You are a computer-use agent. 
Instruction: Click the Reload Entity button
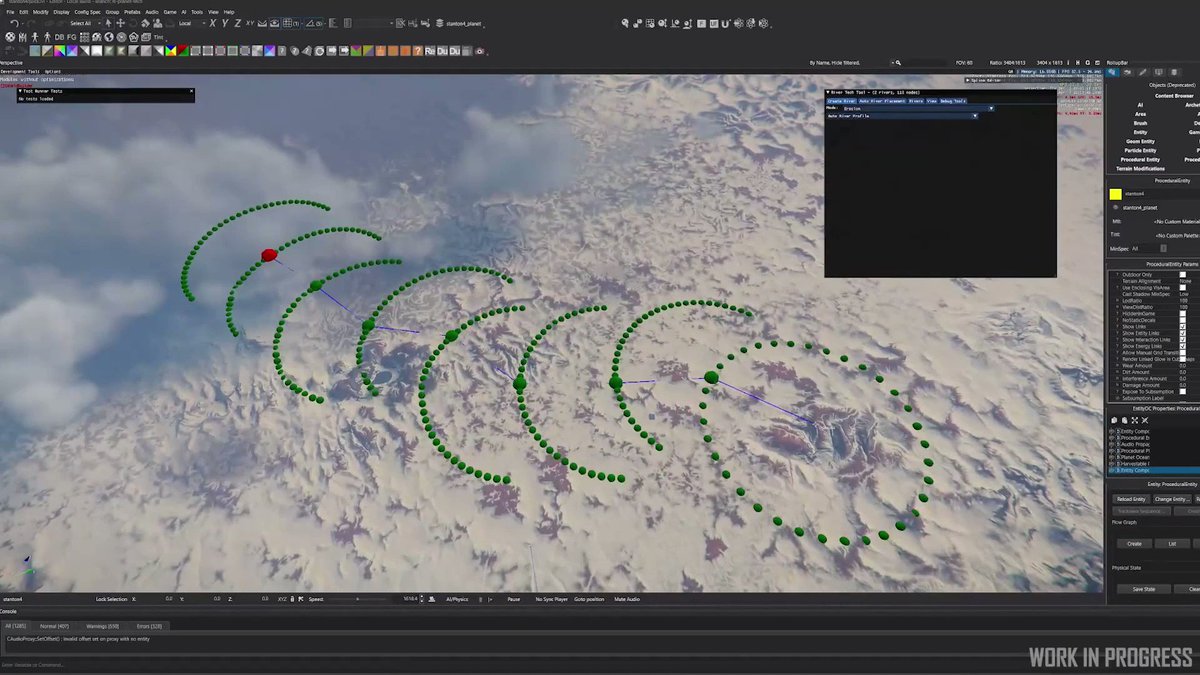click(x=1131, y=499)
